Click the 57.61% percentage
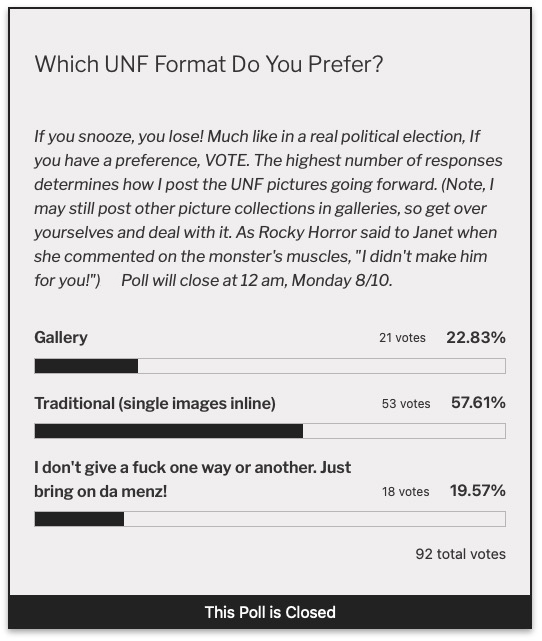This screenshot has height=641, width=542. click(x=478, y=403)
